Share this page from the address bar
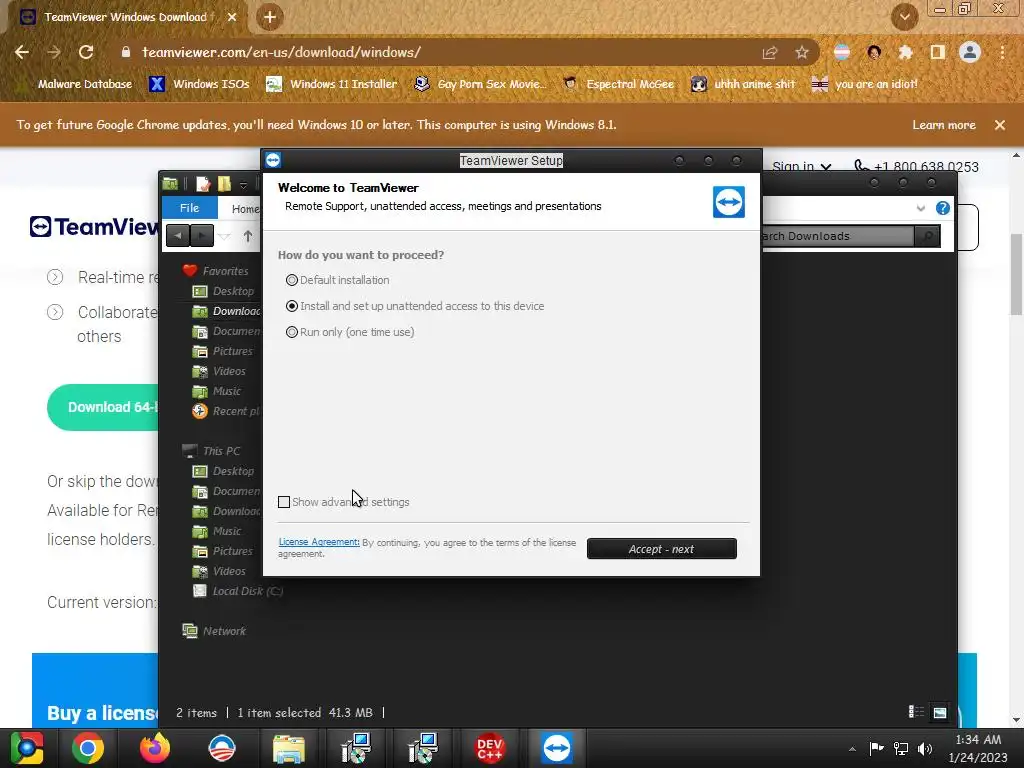1024x768 pixels. tap(770, 52)
